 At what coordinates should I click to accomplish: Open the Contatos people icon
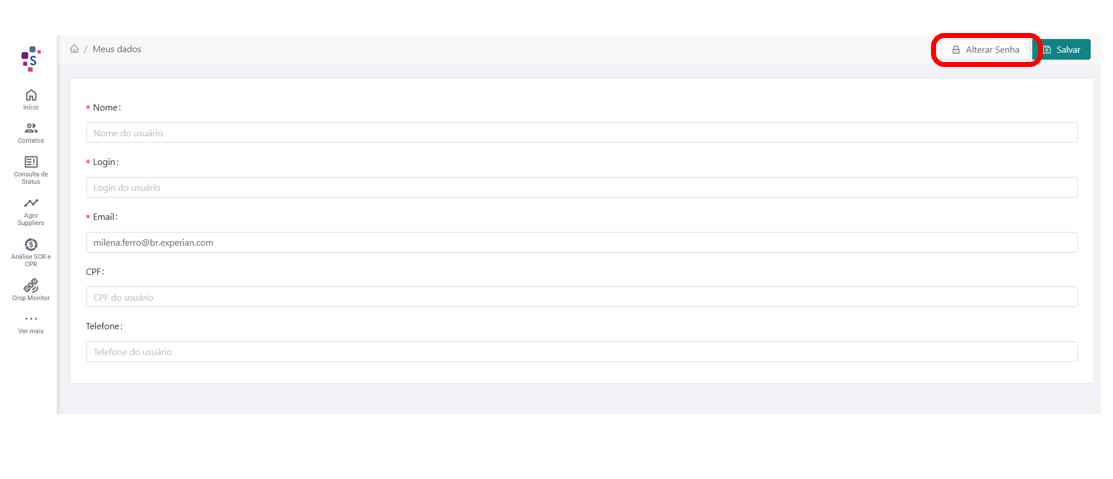click(31, 128)
